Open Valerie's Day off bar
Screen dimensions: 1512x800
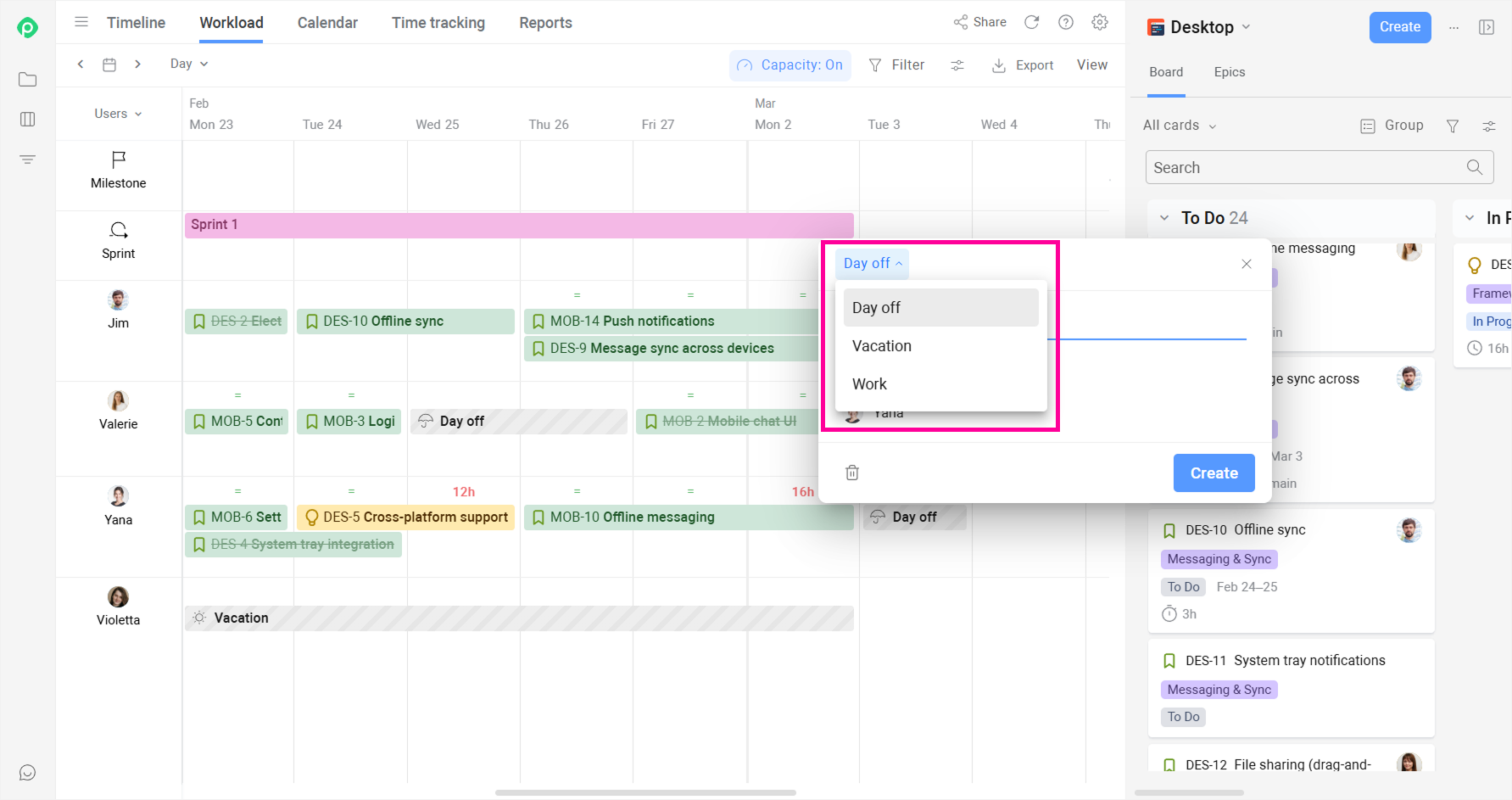coord(519,422)
